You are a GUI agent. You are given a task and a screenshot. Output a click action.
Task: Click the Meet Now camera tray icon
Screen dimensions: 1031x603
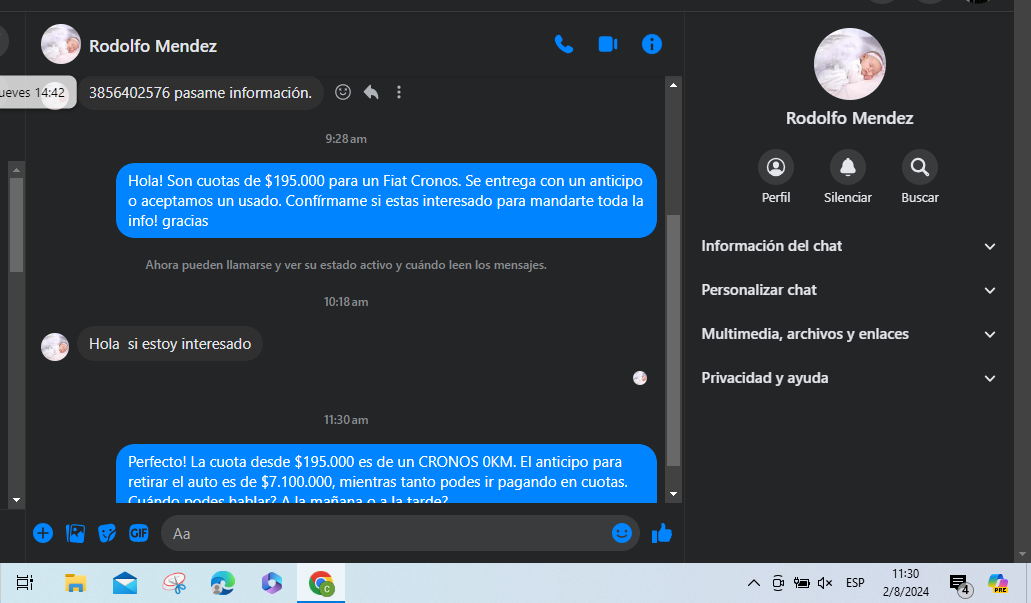click(x=778, y=583)
